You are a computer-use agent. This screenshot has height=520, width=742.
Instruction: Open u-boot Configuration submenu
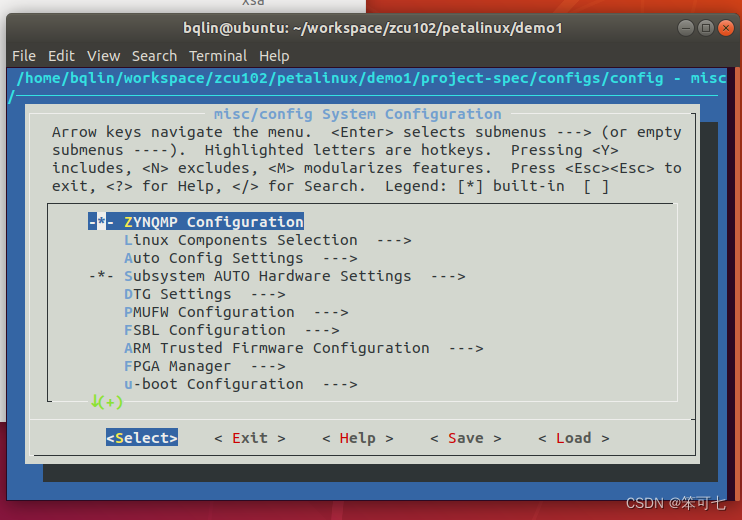click(x=240, y=384)
